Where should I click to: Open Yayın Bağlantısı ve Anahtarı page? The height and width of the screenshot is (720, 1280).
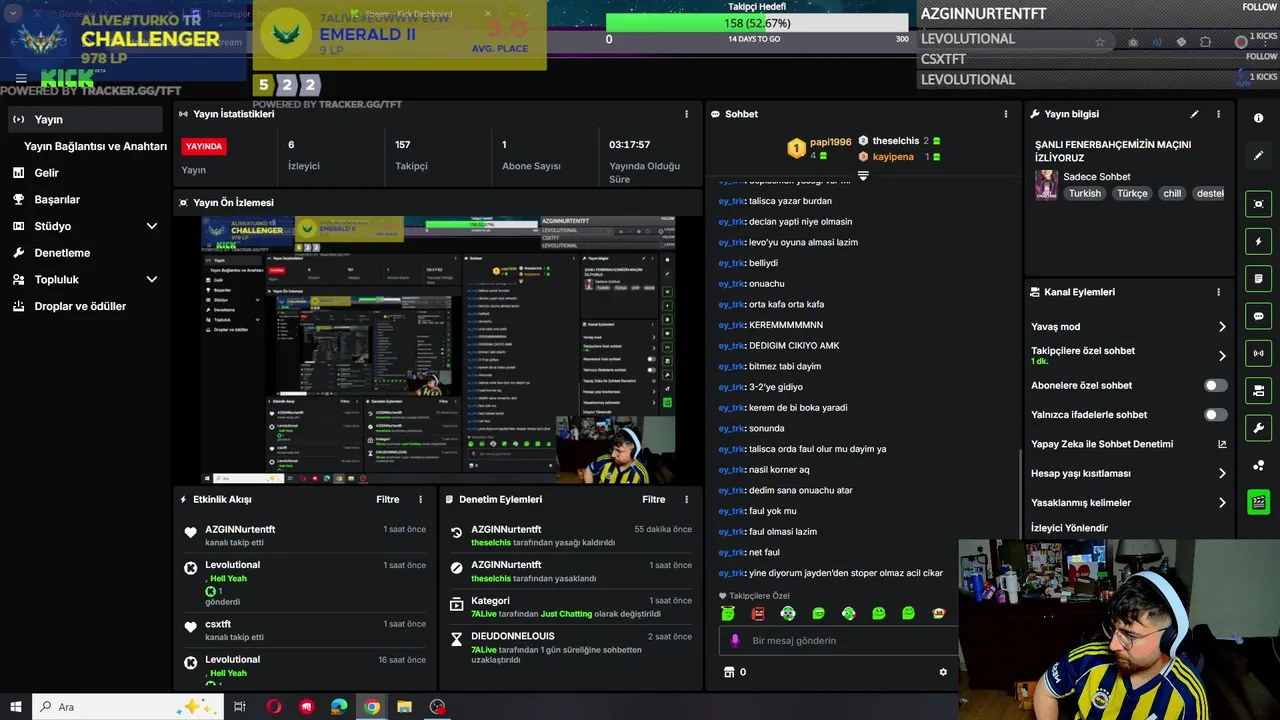click(95, 146)
